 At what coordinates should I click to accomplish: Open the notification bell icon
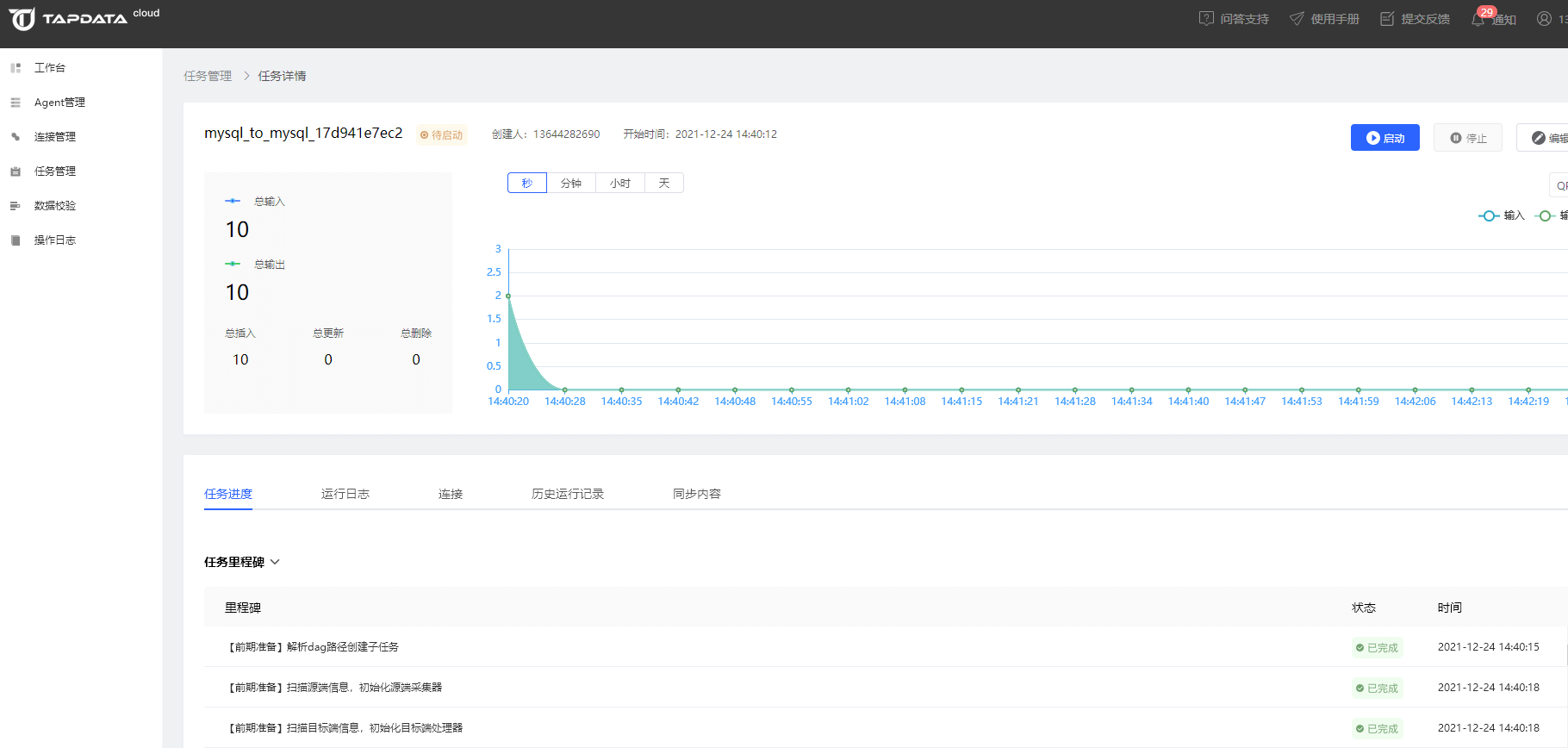[x=1478, y=19]
